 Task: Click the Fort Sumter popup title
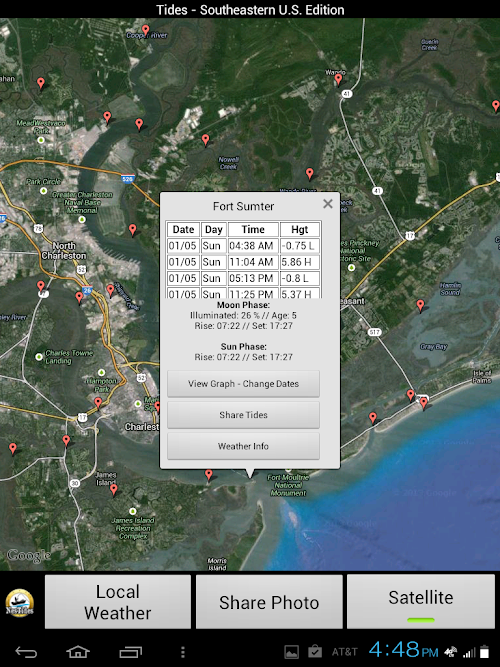point(243,206)
